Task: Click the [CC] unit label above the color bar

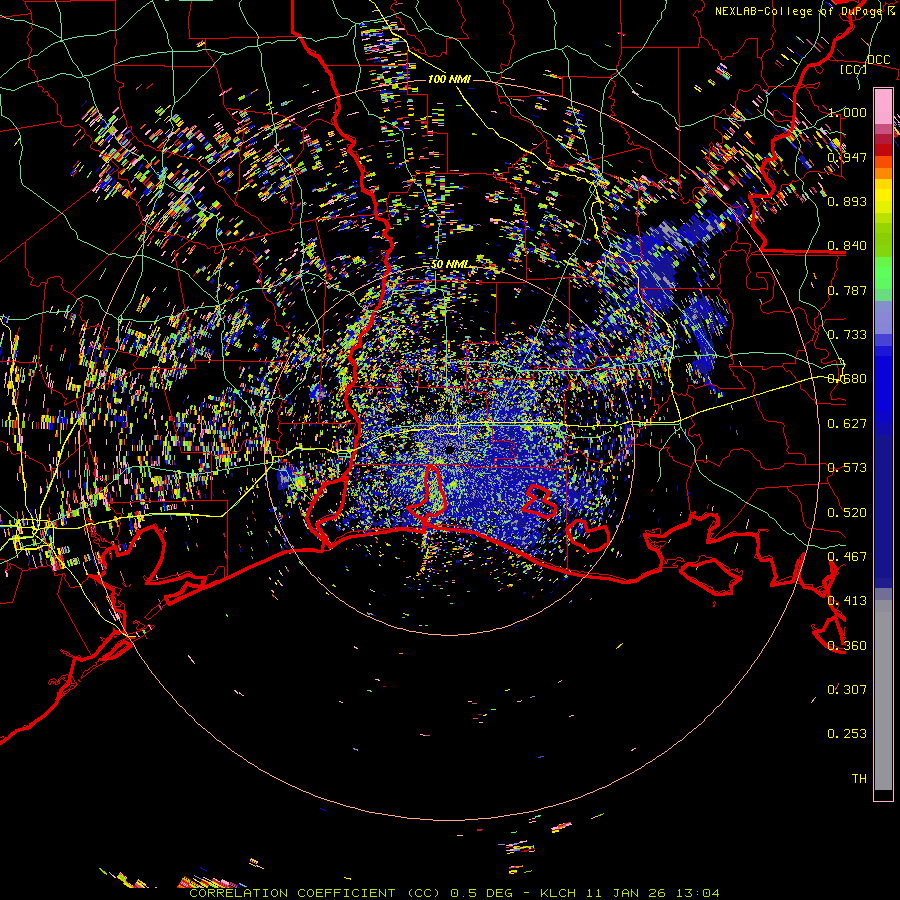Action: [854, 69]
